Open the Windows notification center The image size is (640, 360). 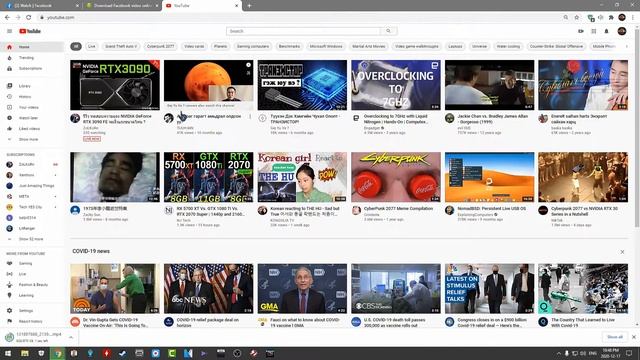click(629, 353)
